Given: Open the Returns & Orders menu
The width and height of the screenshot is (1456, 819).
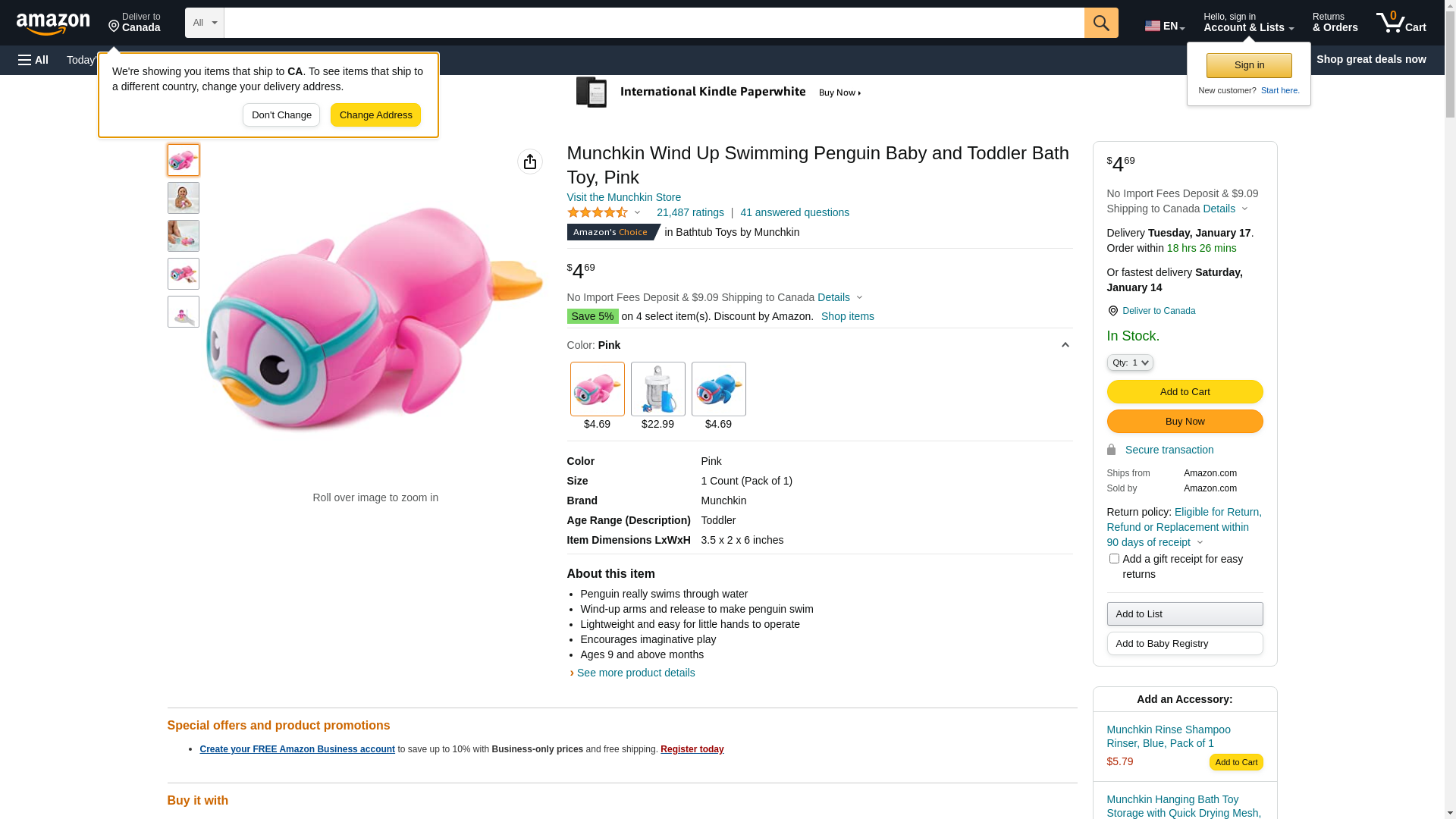Looking at the screenshot, I should coord(1335,23).
